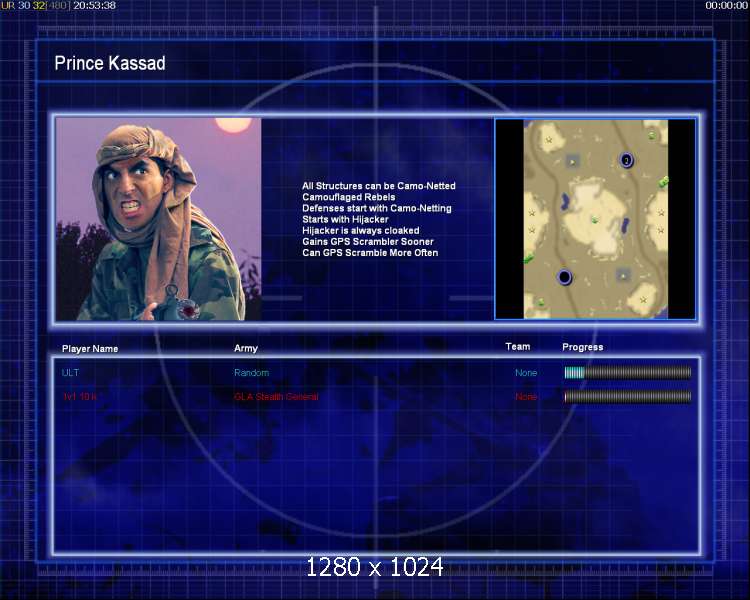
Task: Click 'Gains GPS Scrambler Sooner' line
Action: click(368, 242)
